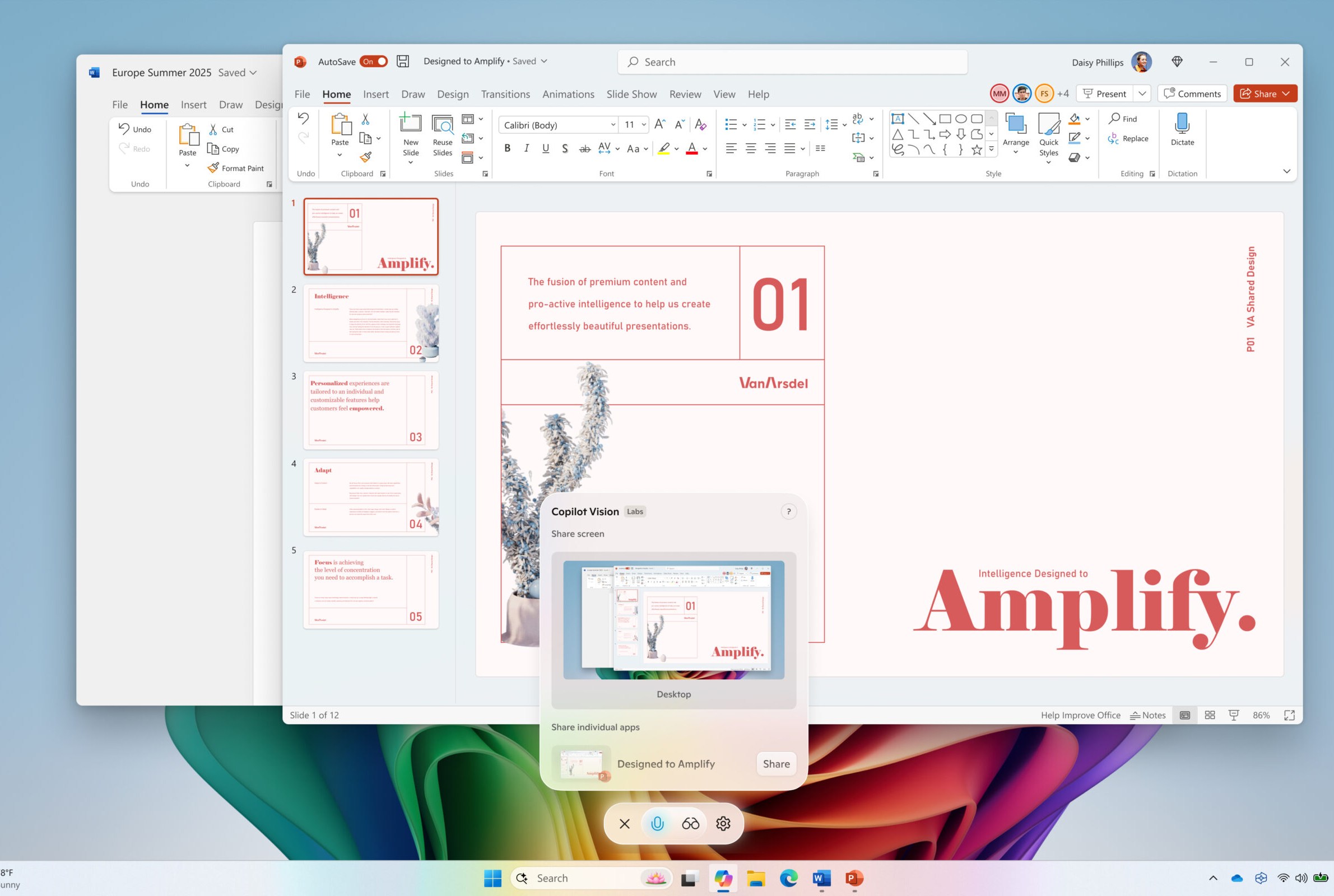Open Copilot Vision settings gear
Viewport: 1334px width, 896px height.
pyautogui.click(x=722, y=823)
